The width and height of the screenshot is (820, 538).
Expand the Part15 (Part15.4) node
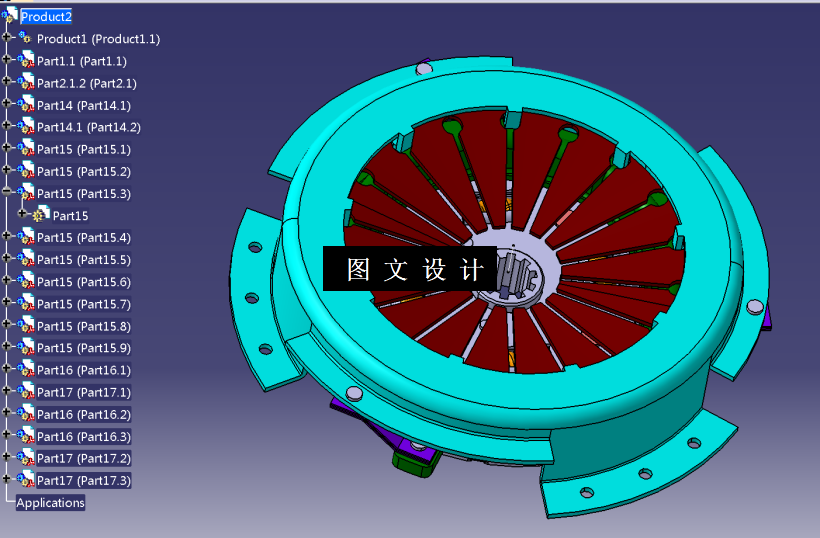(x=6, y=235)
